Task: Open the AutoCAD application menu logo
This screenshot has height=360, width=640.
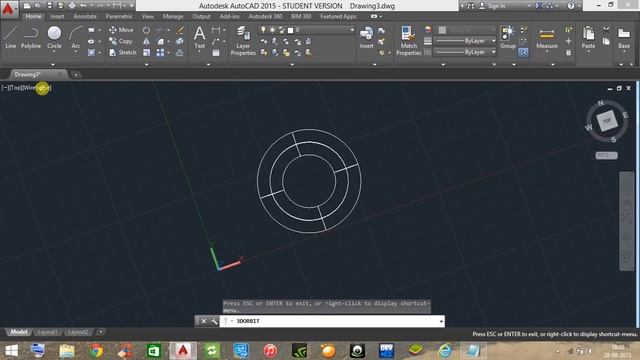Action: (8, 9)
